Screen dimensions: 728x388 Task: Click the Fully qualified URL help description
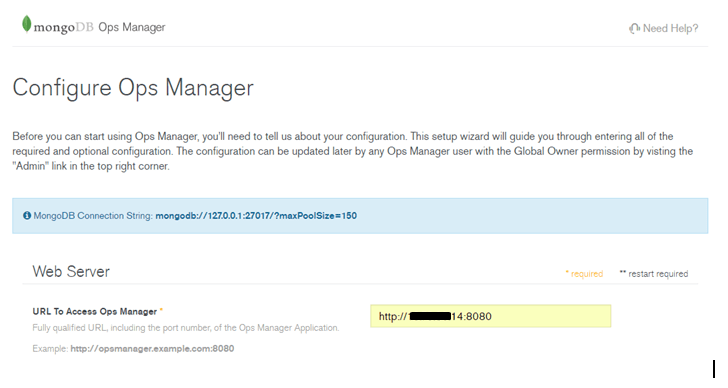pos(186,328)
